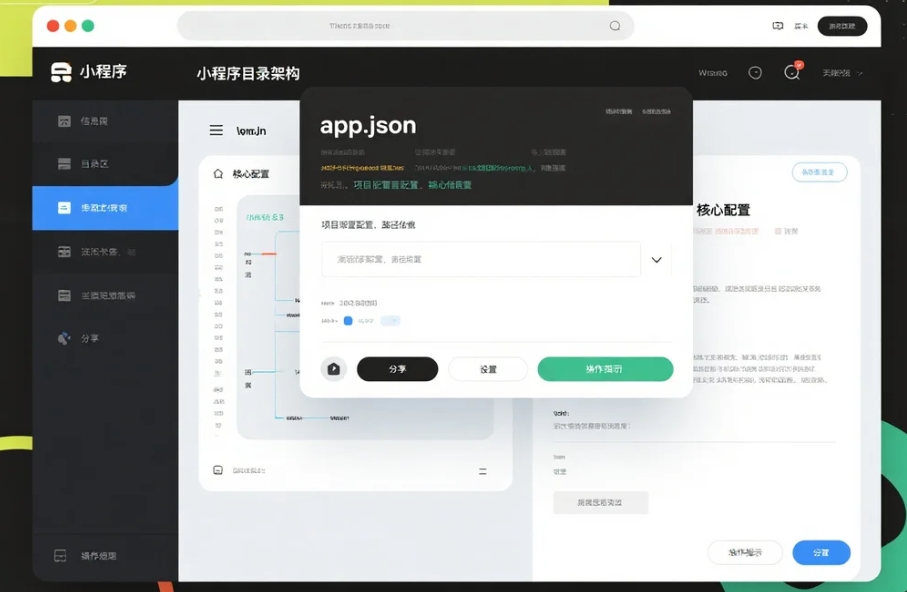This screenshot has width=907, height=592.
Task: Click the blue button at the bottom right
Action: click(x=821, y=553)
